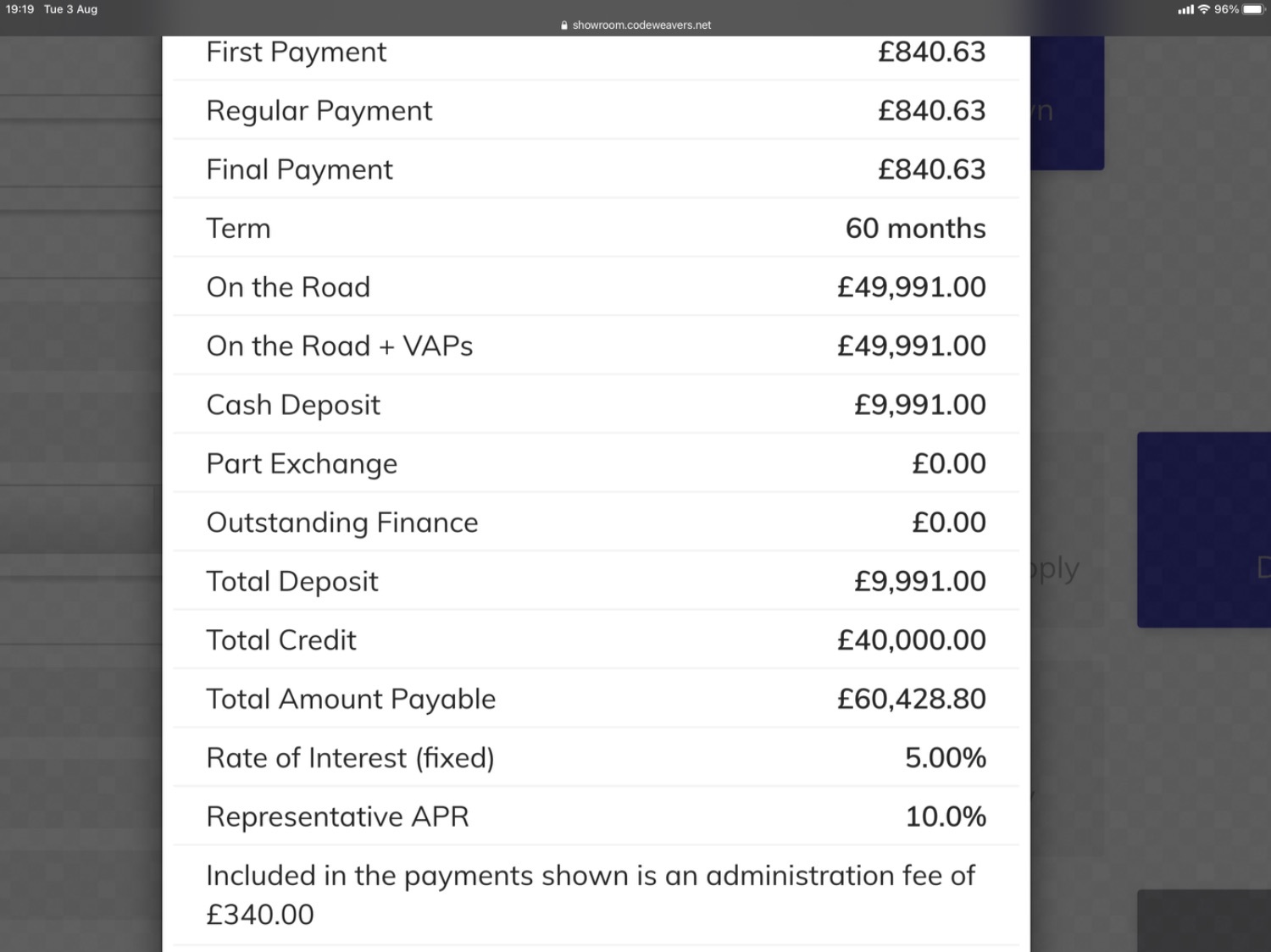Click the Part Exchange row
The height and width of the screenshot is (952, 1271).
(596, 463)
